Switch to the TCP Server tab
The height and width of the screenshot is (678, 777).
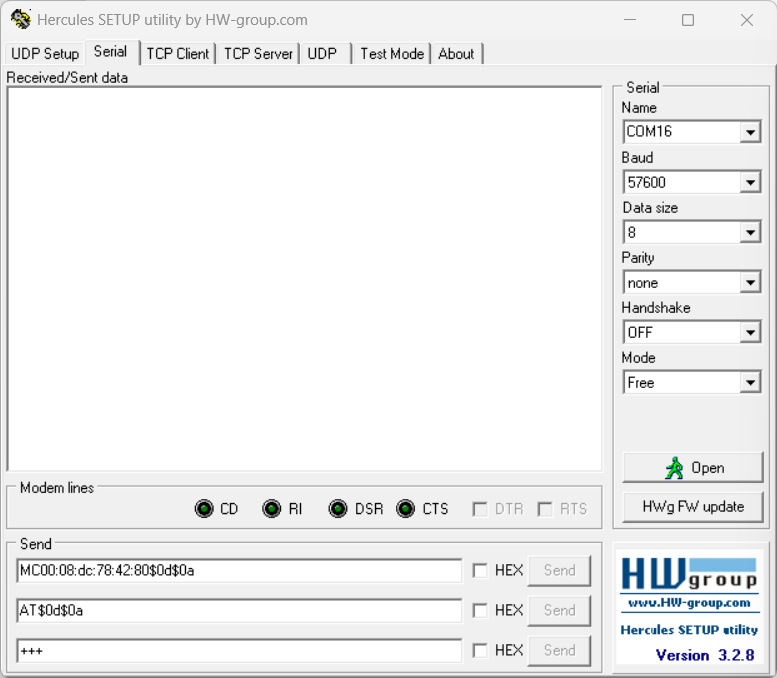tap(258, 54)
